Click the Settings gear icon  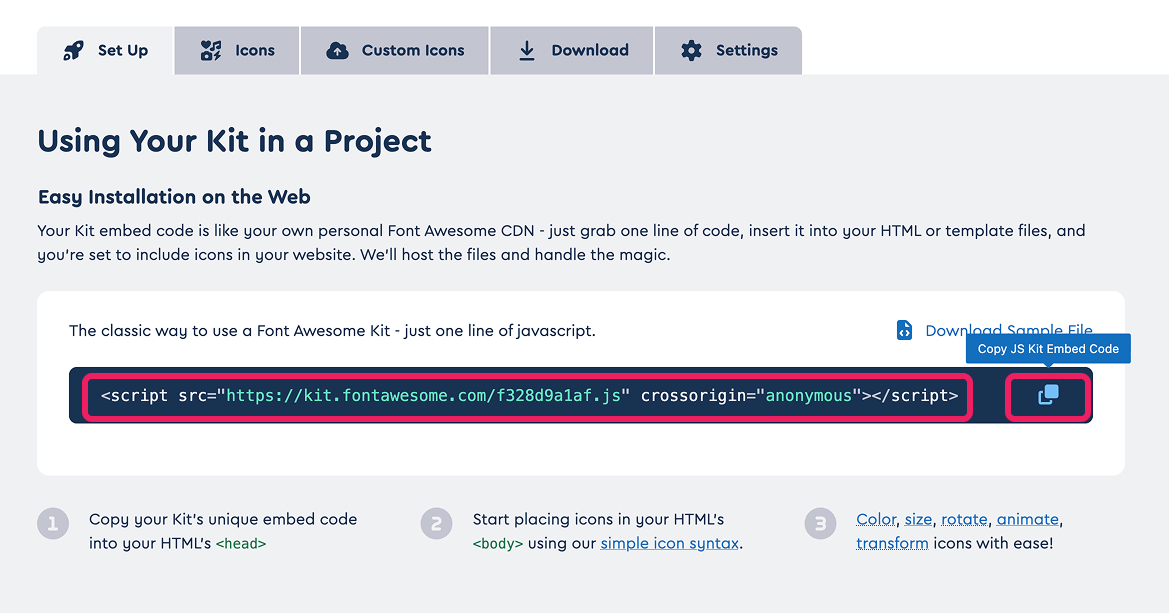tap(691, 51)
